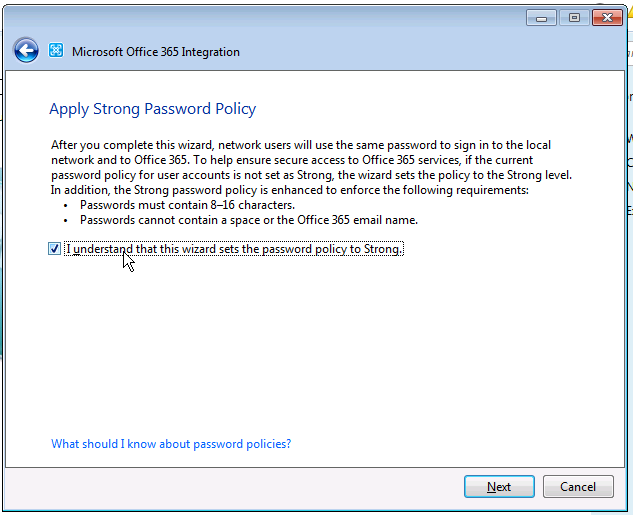The image size is (633, 515).
Task: Click the "Microsoft Office 365 Integration" title text
Action: coord(156,52)
